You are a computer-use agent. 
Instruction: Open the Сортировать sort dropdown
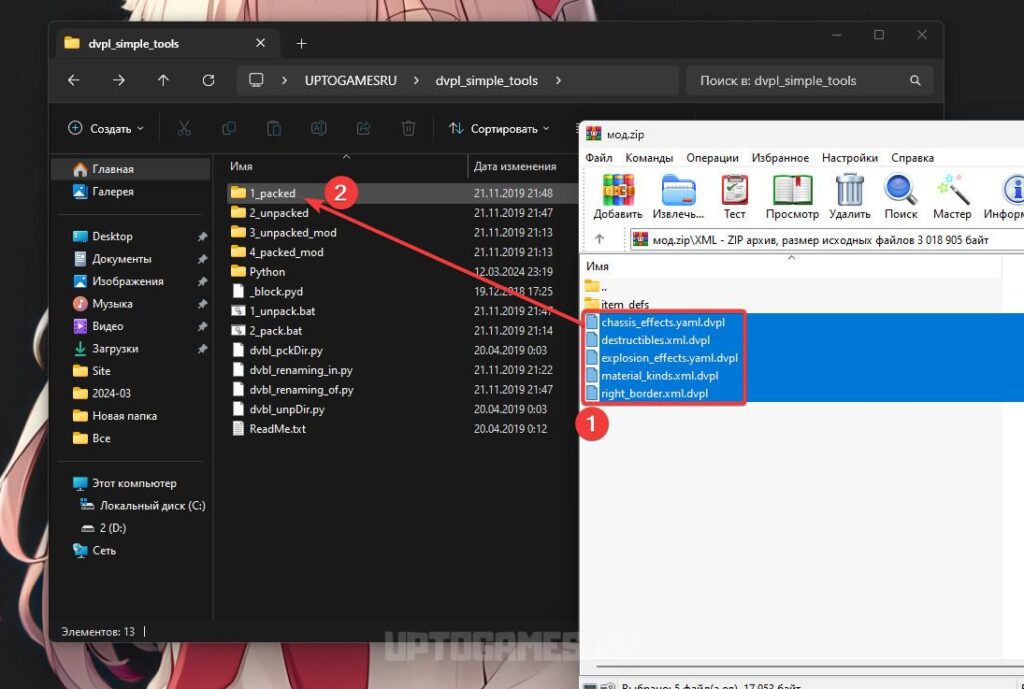tap(500, 129)
